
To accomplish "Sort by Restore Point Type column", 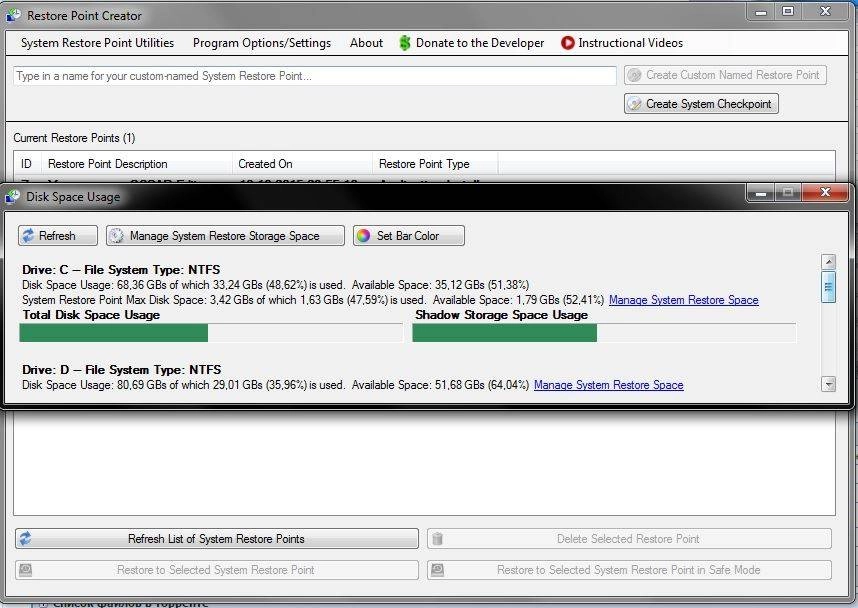I will click(435, 164).
